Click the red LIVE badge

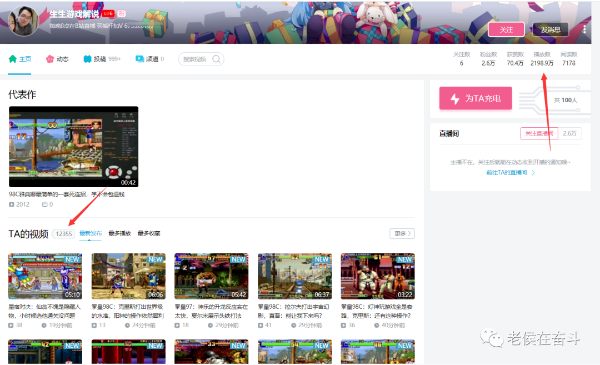pyautogui.click(x=108, y=13)
